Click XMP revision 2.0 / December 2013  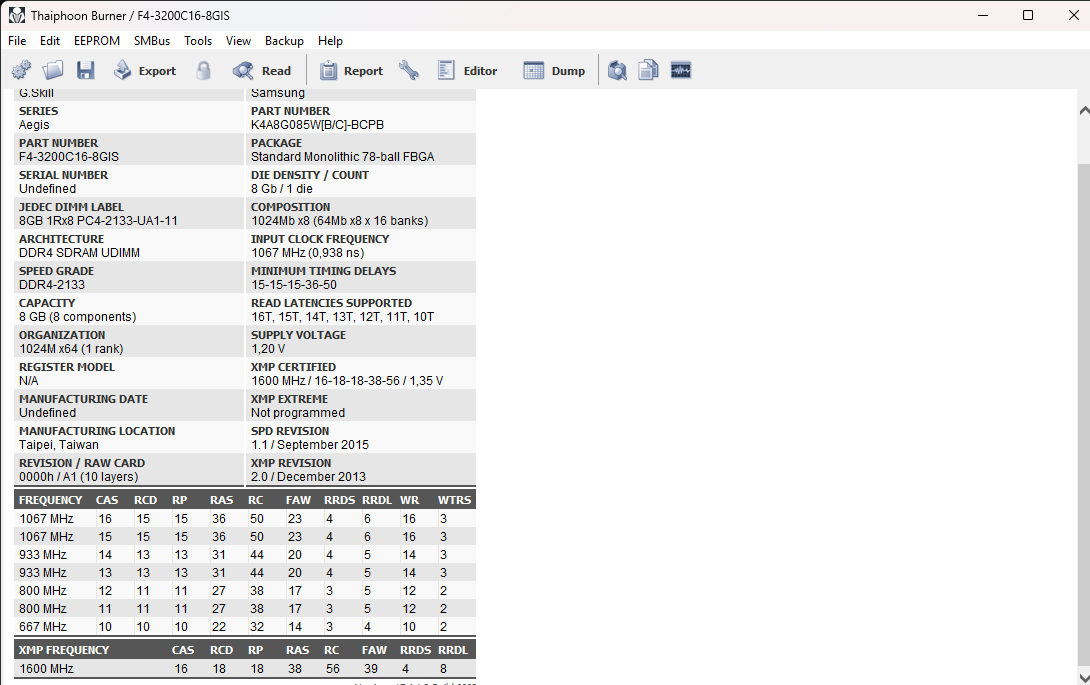(x=308, y=476)
